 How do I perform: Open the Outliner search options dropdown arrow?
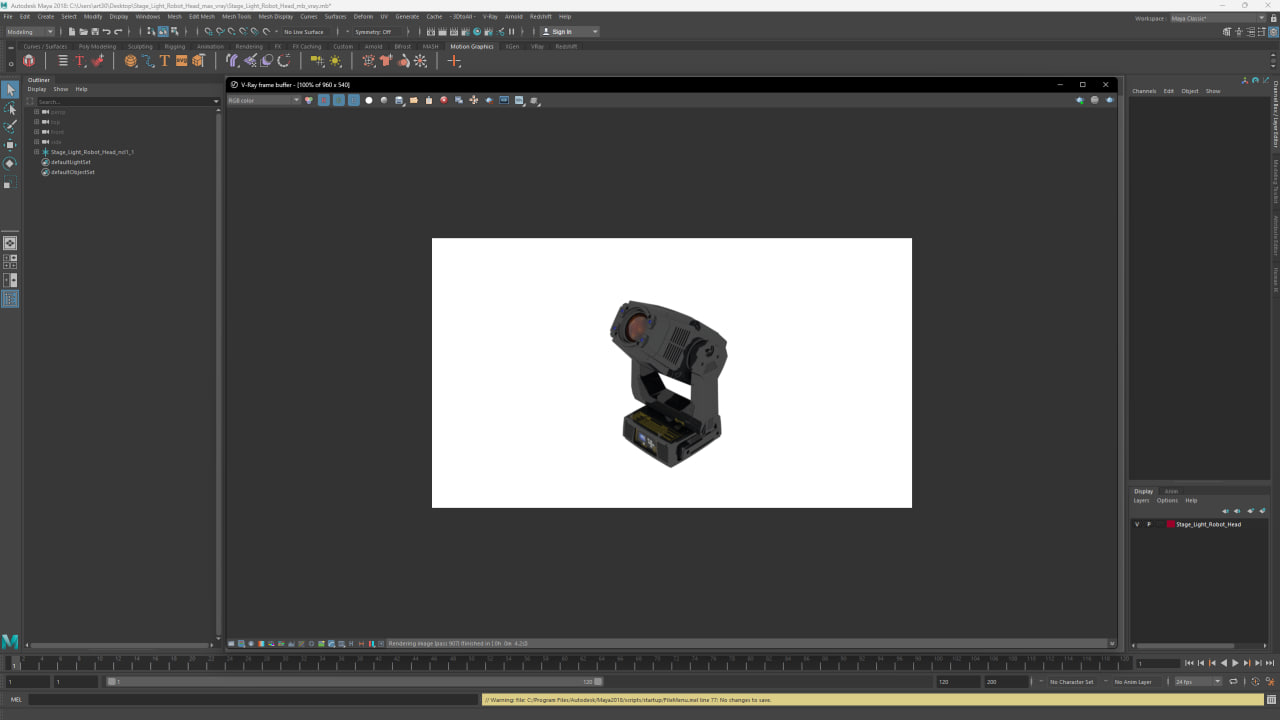pyautogui.click(x=216, y=101)
